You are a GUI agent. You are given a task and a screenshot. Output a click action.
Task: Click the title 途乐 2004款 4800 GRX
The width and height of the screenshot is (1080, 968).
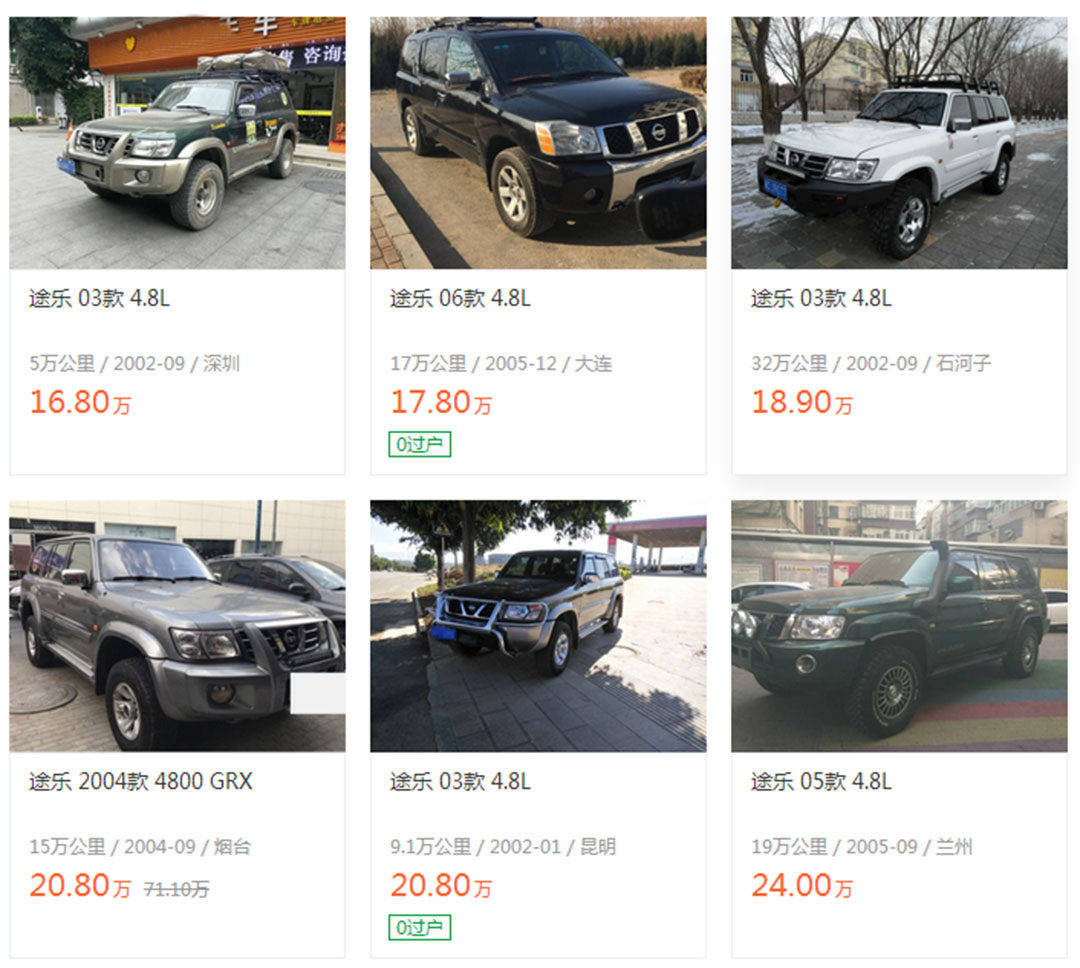click(x=141, y=781)
